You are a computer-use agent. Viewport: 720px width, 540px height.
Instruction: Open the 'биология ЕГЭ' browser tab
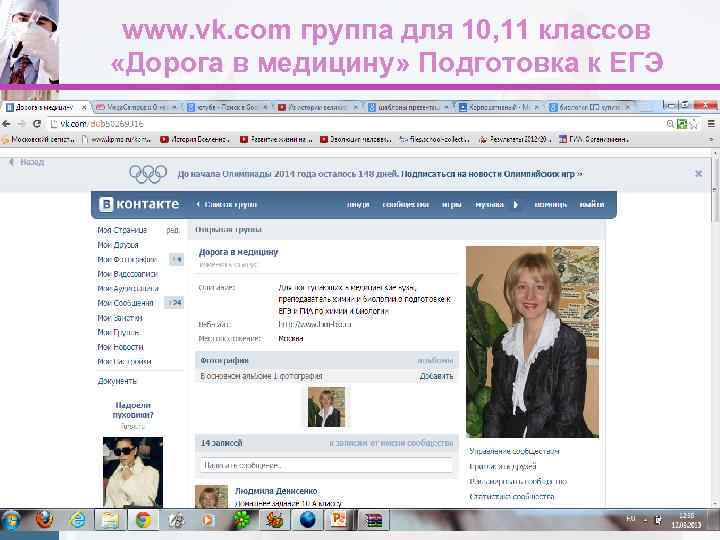click(x=590, y=107)
